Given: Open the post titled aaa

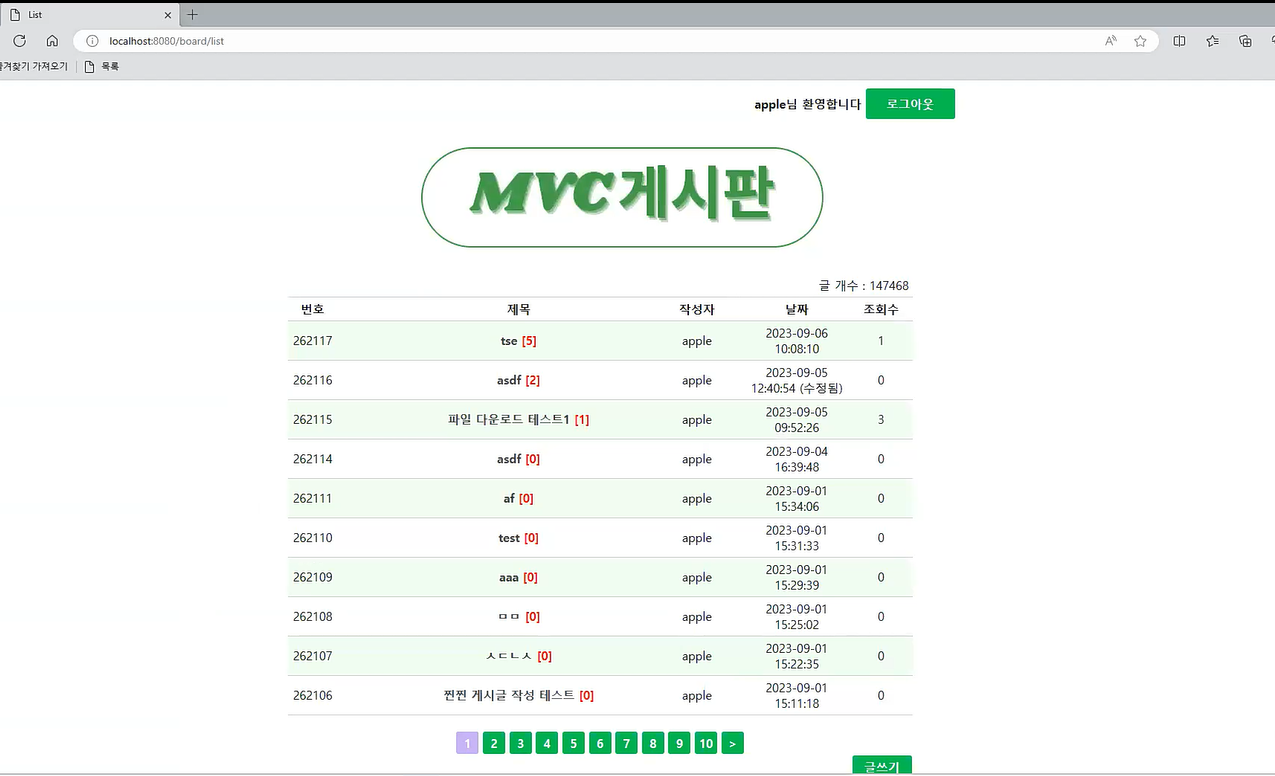Looking at the screenshot, I should tap(518, 577).
